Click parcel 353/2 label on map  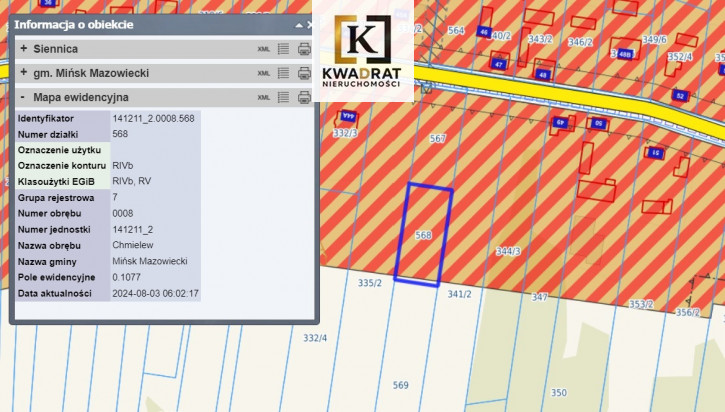pos(641,304)
